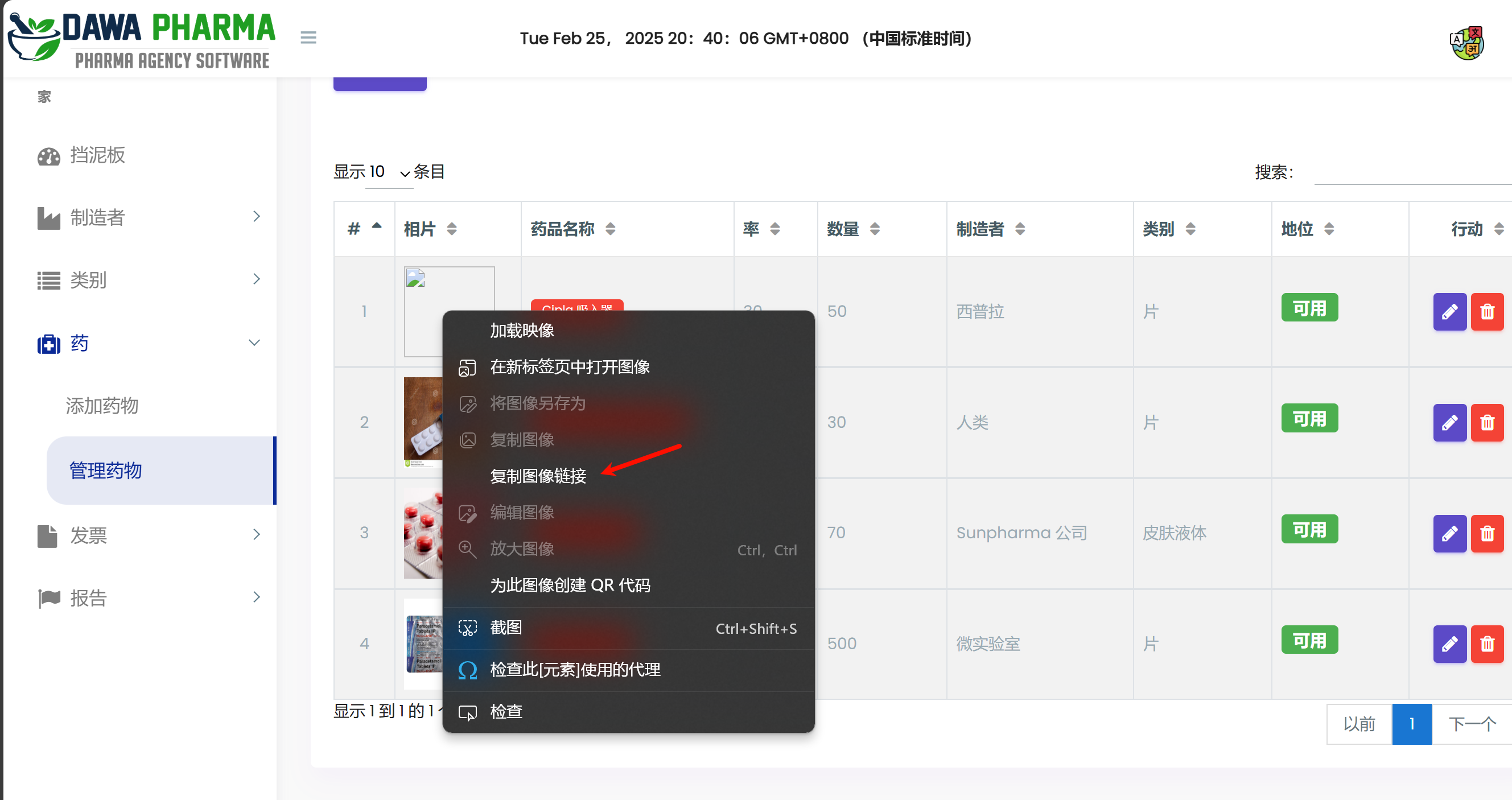Edit Sunpharma row with pencil icon

pyautogui.click(x=1450, y=534)
